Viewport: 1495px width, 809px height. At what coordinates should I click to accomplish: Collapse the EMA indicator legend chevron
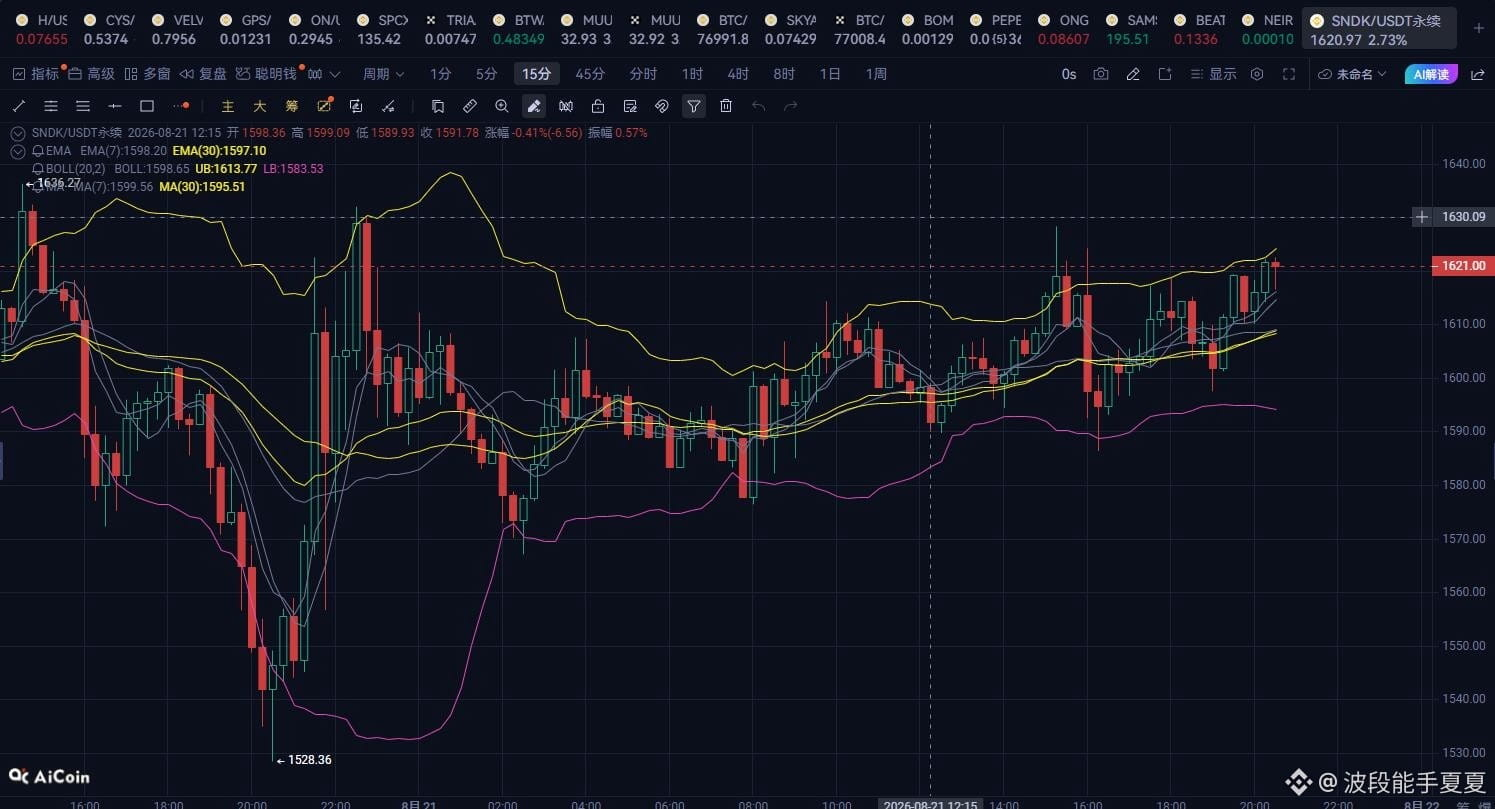pos(18,151)
